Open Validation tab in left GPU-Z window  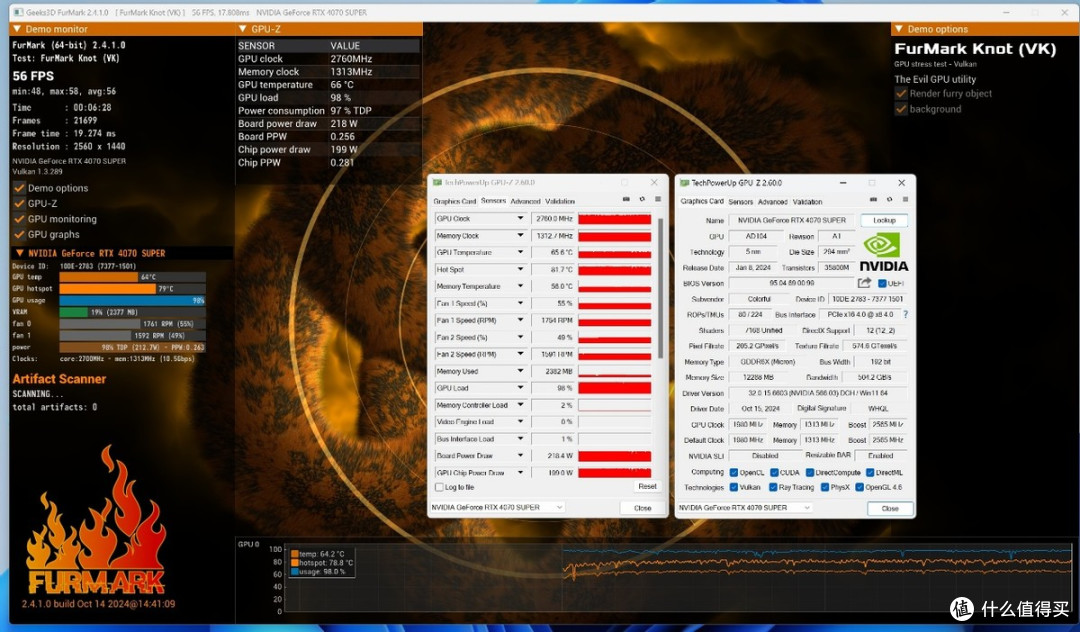[x=560, y=201]
